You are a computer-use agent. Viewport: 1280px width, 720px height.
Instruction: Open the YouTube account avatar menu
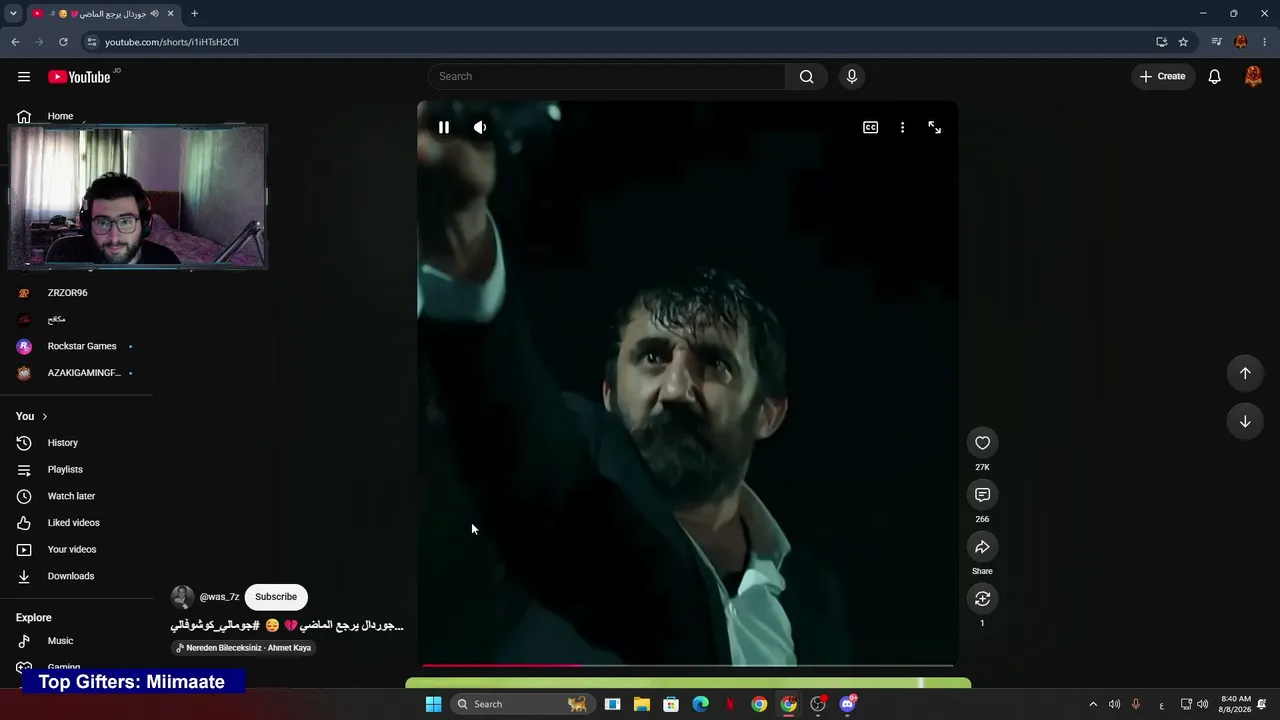(1253, 77)
